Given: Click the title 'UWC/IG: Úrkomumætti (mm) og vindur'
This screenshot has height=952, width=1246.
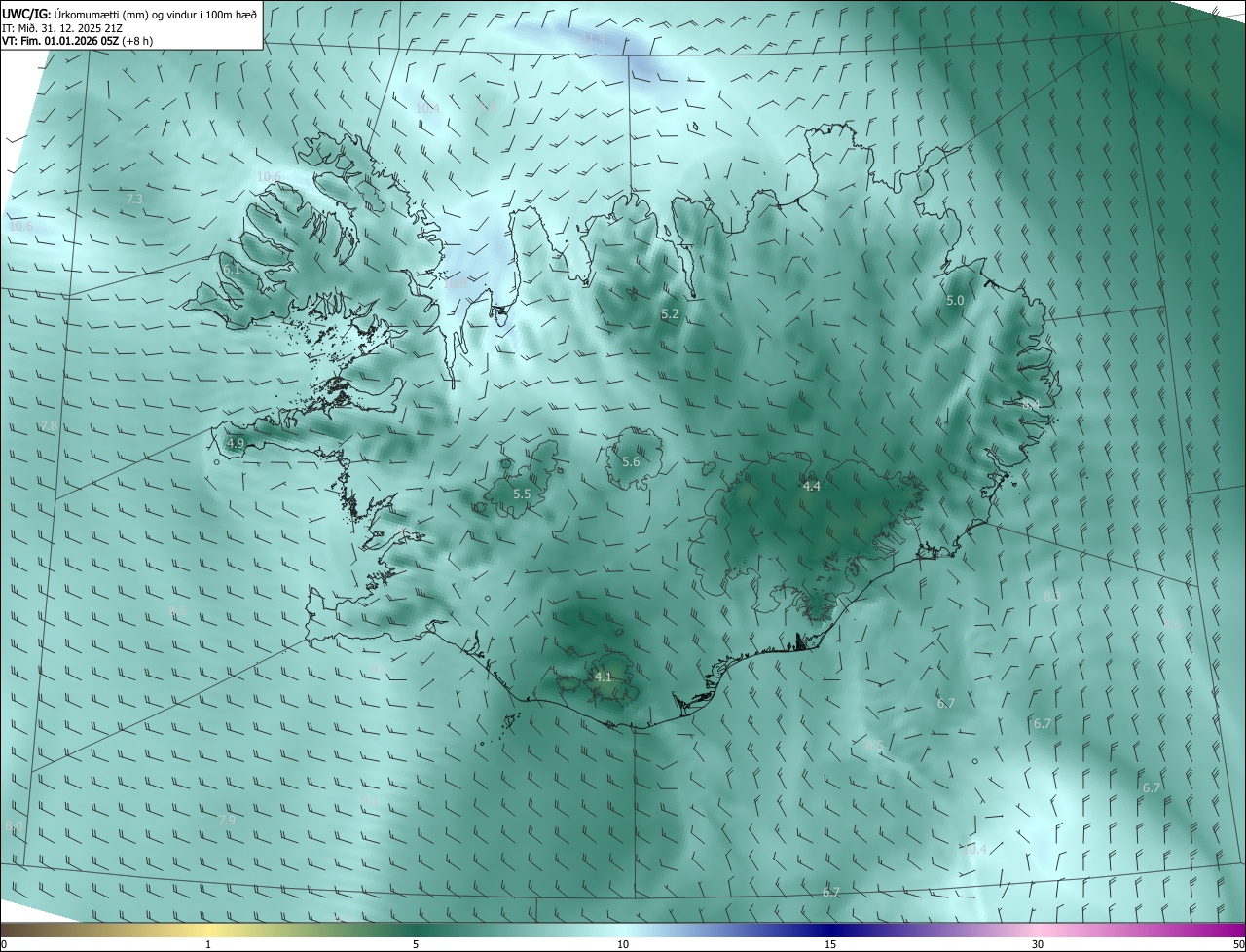Looking at the screenshot, I should pos(128,15).
